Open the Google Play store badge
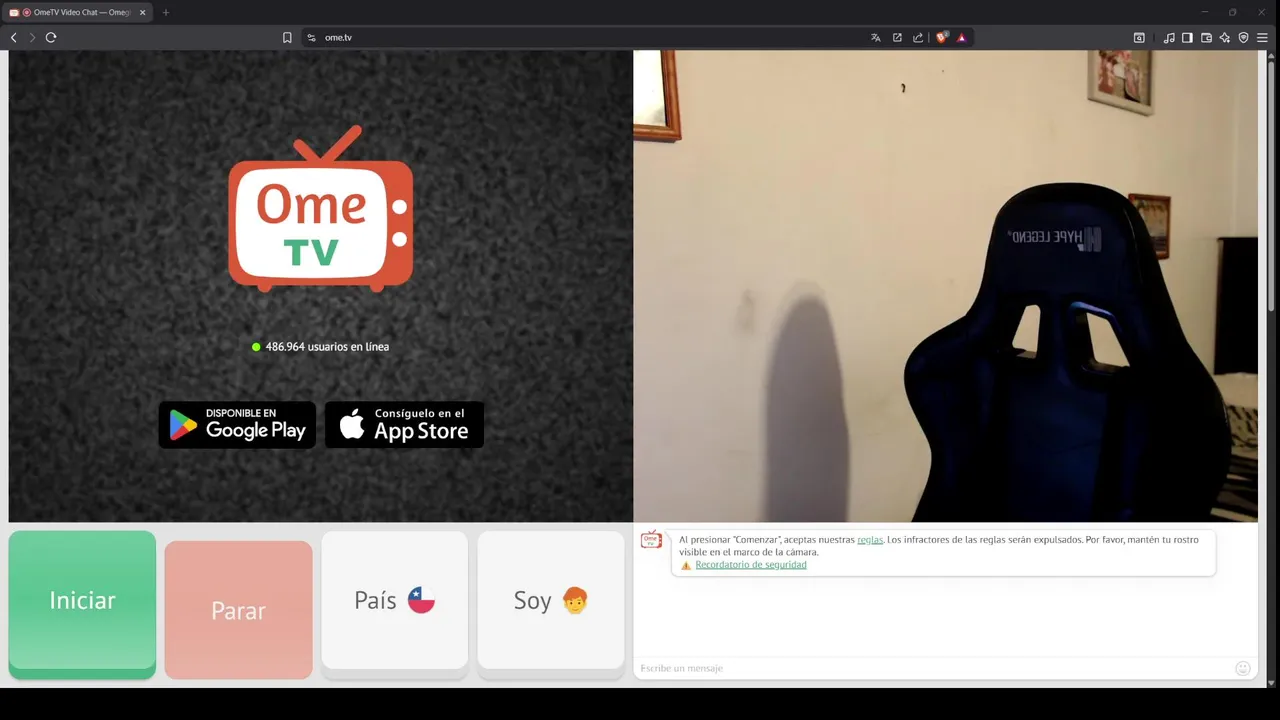The height and width of the screenshot is (720, 1280). [x=237, y=425]
